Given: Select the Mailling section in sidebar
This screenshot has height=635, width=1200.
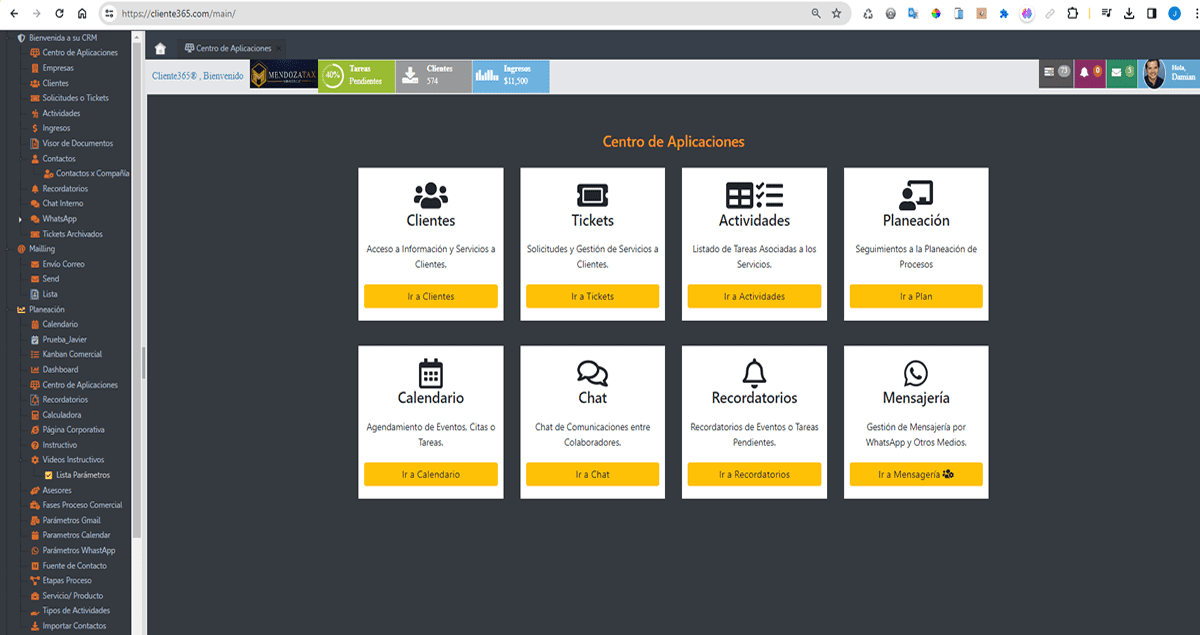Looking at the screenshot, I should pos(42,249).
